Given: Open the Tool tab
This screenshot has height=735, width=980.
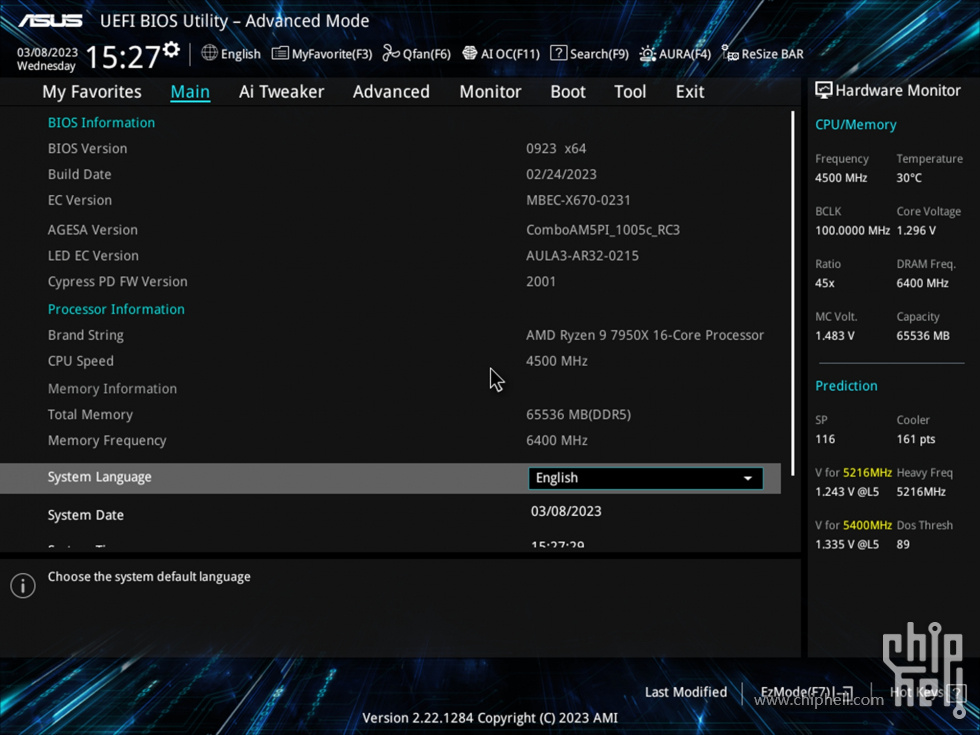Looking at the screenshot, I should [630, 92].
